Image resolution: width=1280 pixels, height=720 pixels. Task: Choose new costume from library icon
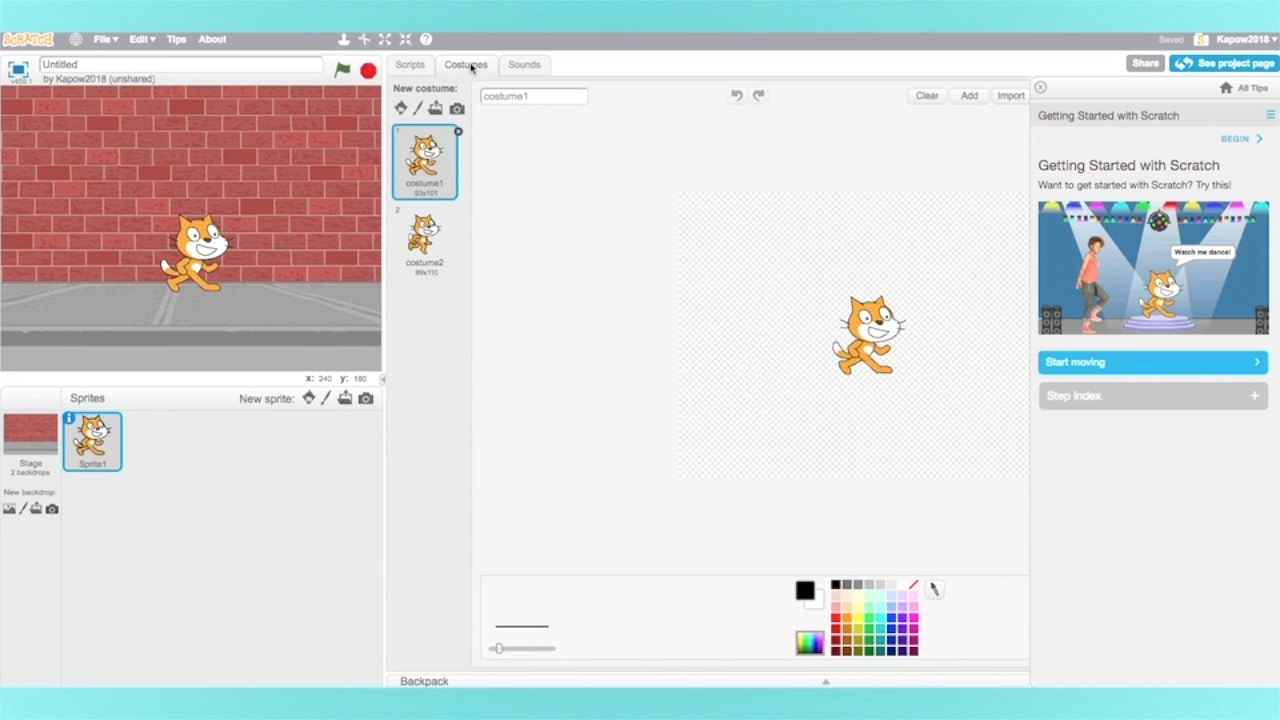401,108
